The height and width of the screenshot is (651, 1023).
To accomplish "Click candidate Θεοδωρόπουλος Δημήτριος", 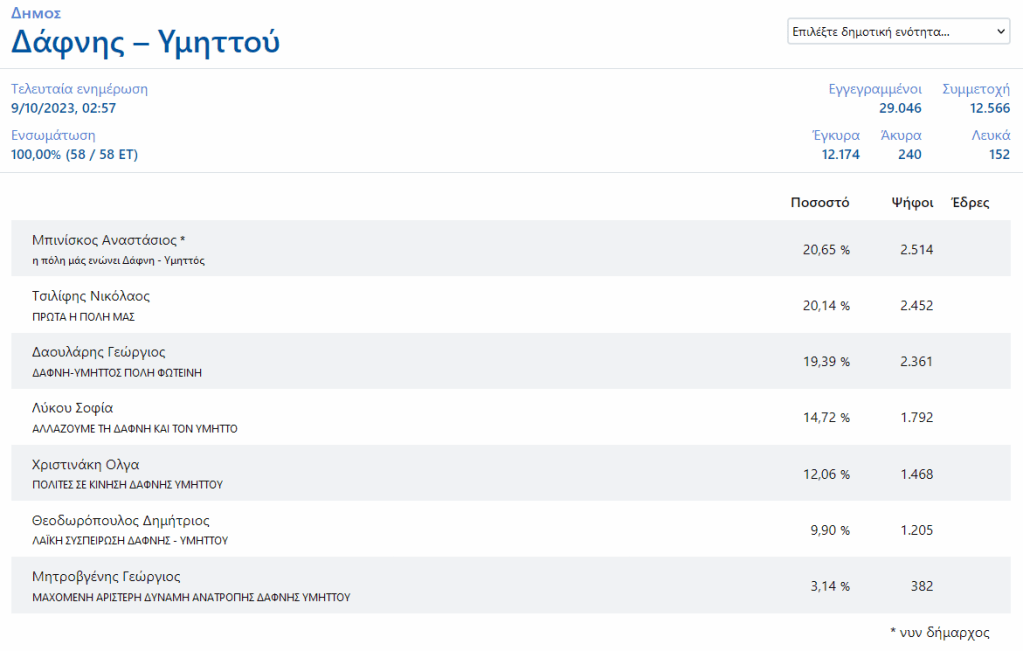I will pyautogui.click(x=121, y=520).
